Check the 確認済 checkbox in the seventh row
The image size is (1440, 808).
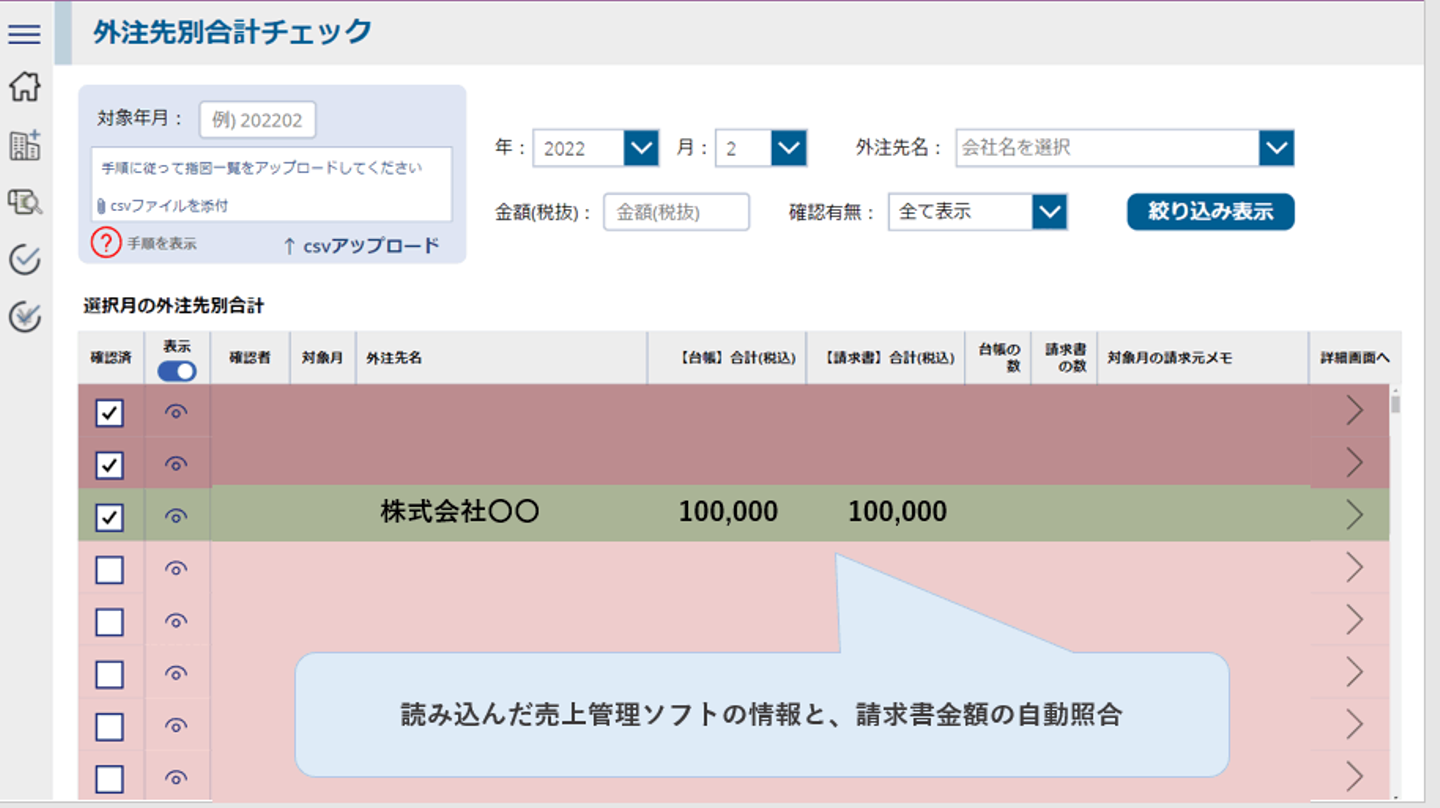tap(109, 726)
